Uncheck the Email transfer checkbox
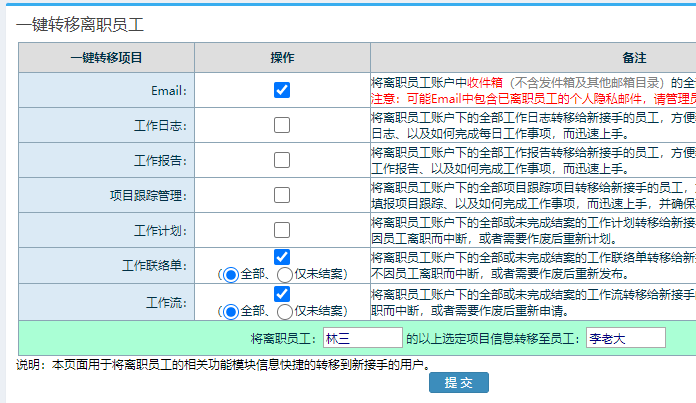 click(282, 90)
